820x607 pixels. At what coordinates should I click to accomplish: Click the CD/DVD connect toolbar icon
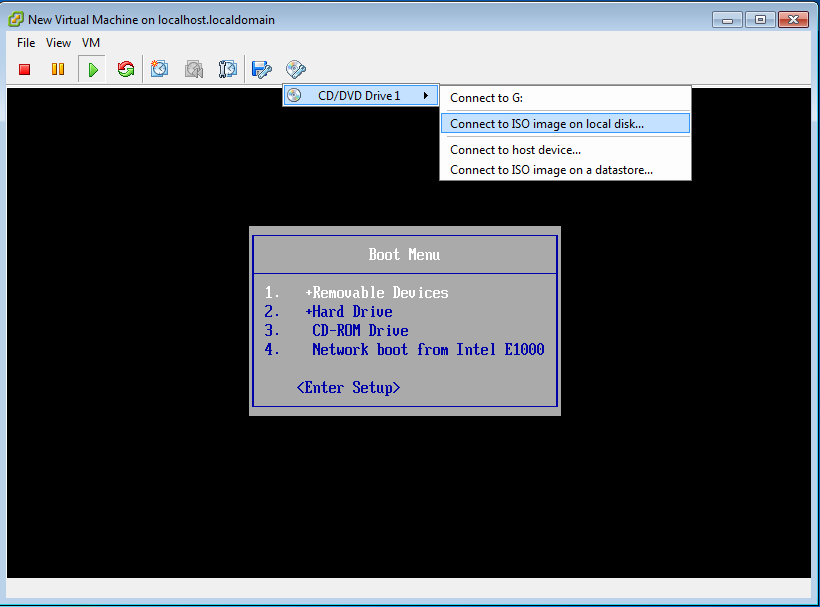[295, 69]
